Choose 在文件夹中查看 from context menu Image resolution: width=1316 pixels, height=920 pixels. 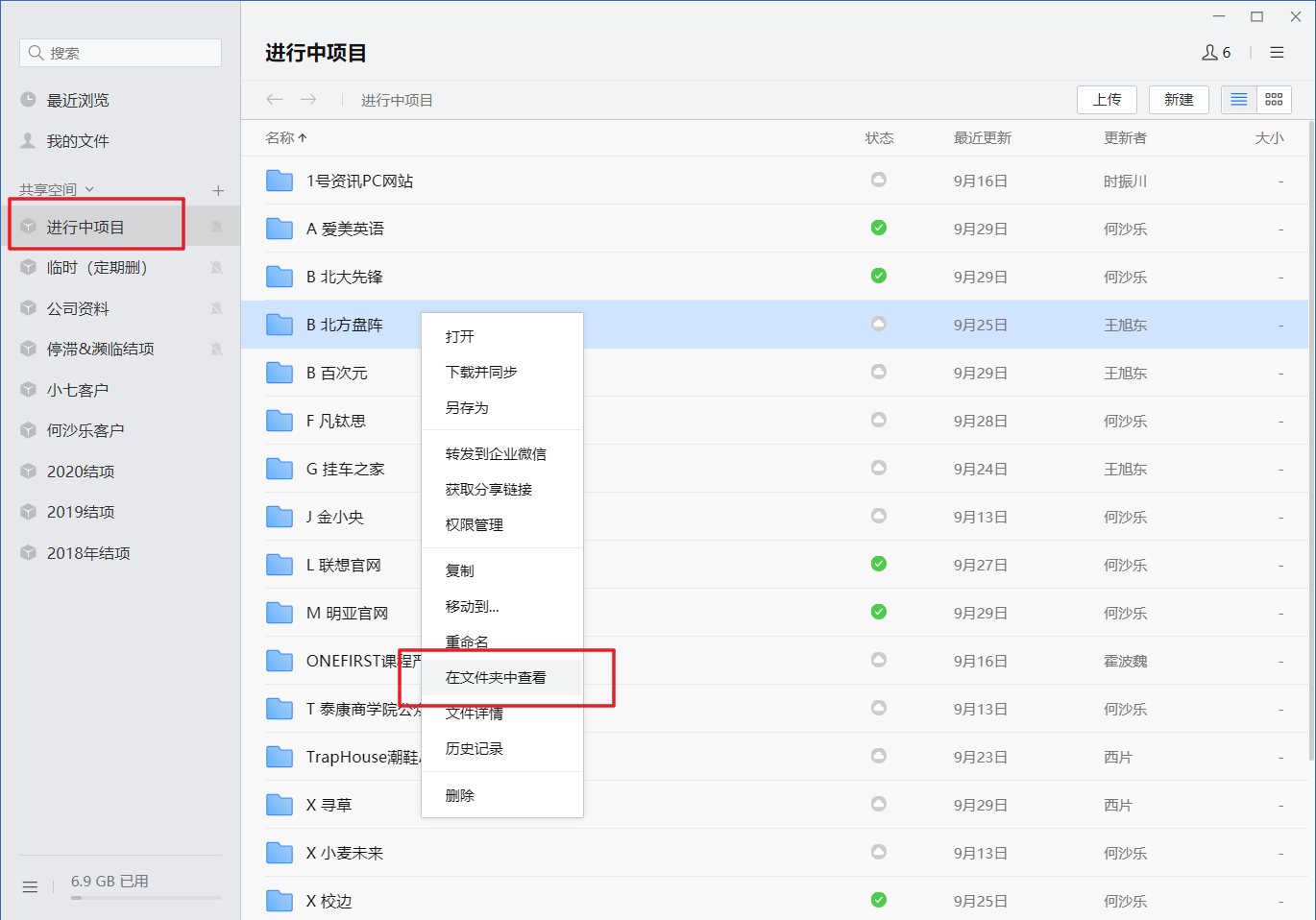(502, 677)
